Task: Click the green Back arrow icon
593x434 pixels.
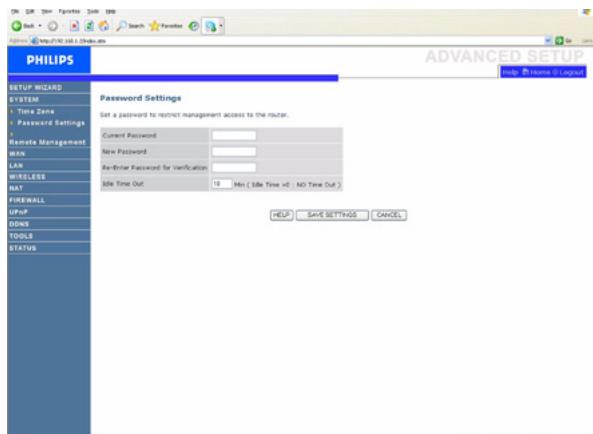Action: click(x=16, y=26)
